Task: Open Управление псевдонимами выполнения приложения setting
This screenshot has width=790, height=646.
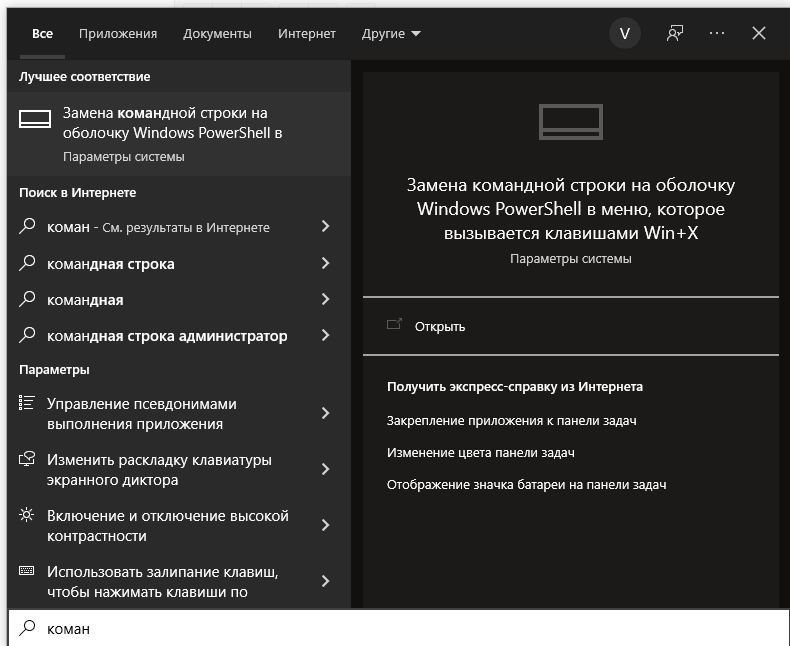Action: coord(142,414)
